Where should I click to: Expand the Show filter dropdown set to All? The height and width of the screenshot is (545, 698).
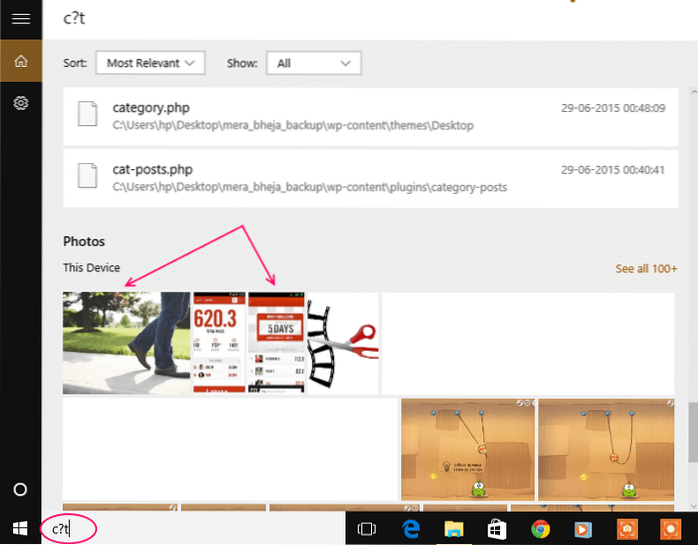pyautogui.click(x=314, y=63)
